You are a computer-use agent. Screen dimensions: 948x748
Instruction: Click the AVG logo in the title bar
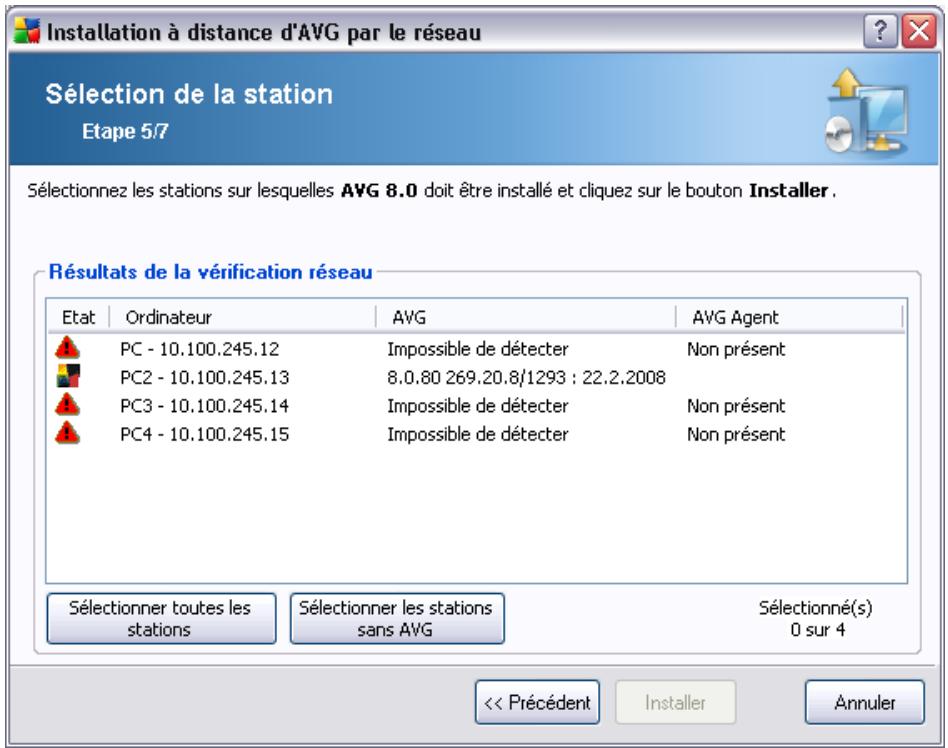(27, 30)
